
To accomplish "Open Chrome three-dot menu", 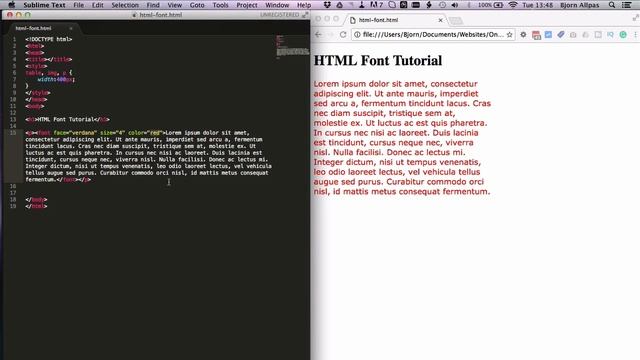I will tap(635, 35).
